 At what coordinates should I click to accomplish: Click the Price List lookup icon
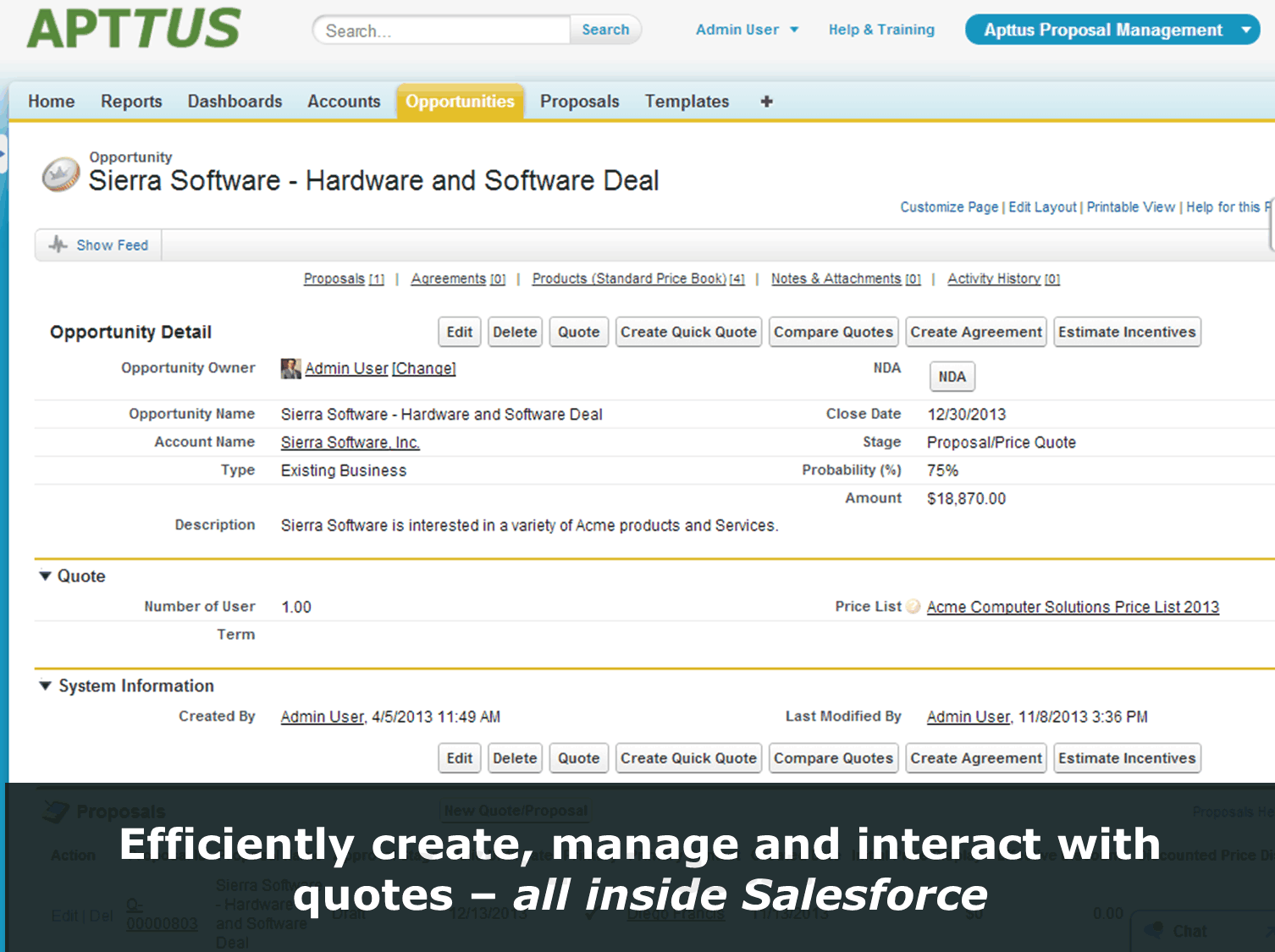tap(913, 606)
